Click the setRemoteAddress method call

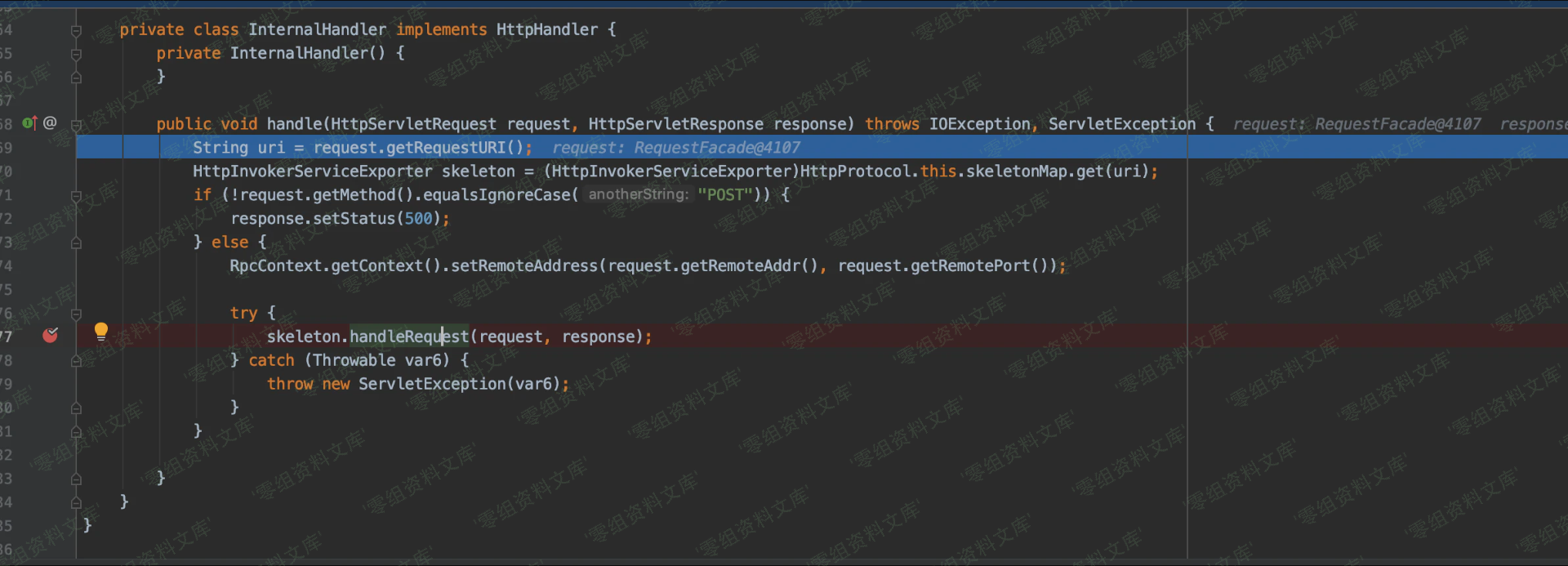tap(523, 265)
